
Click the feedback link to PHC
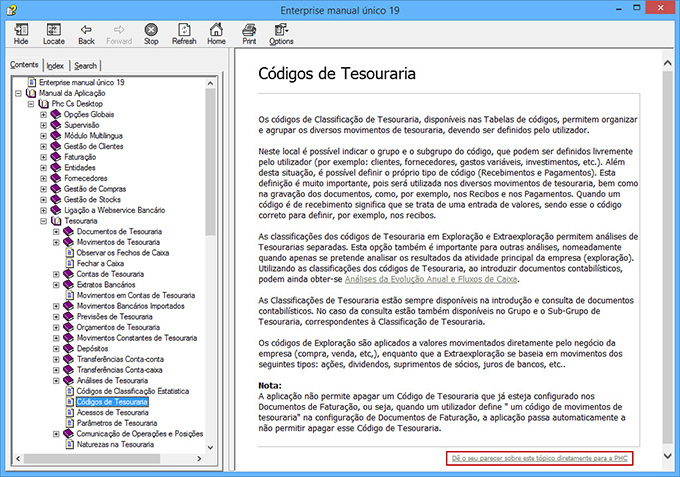(539, 458)
